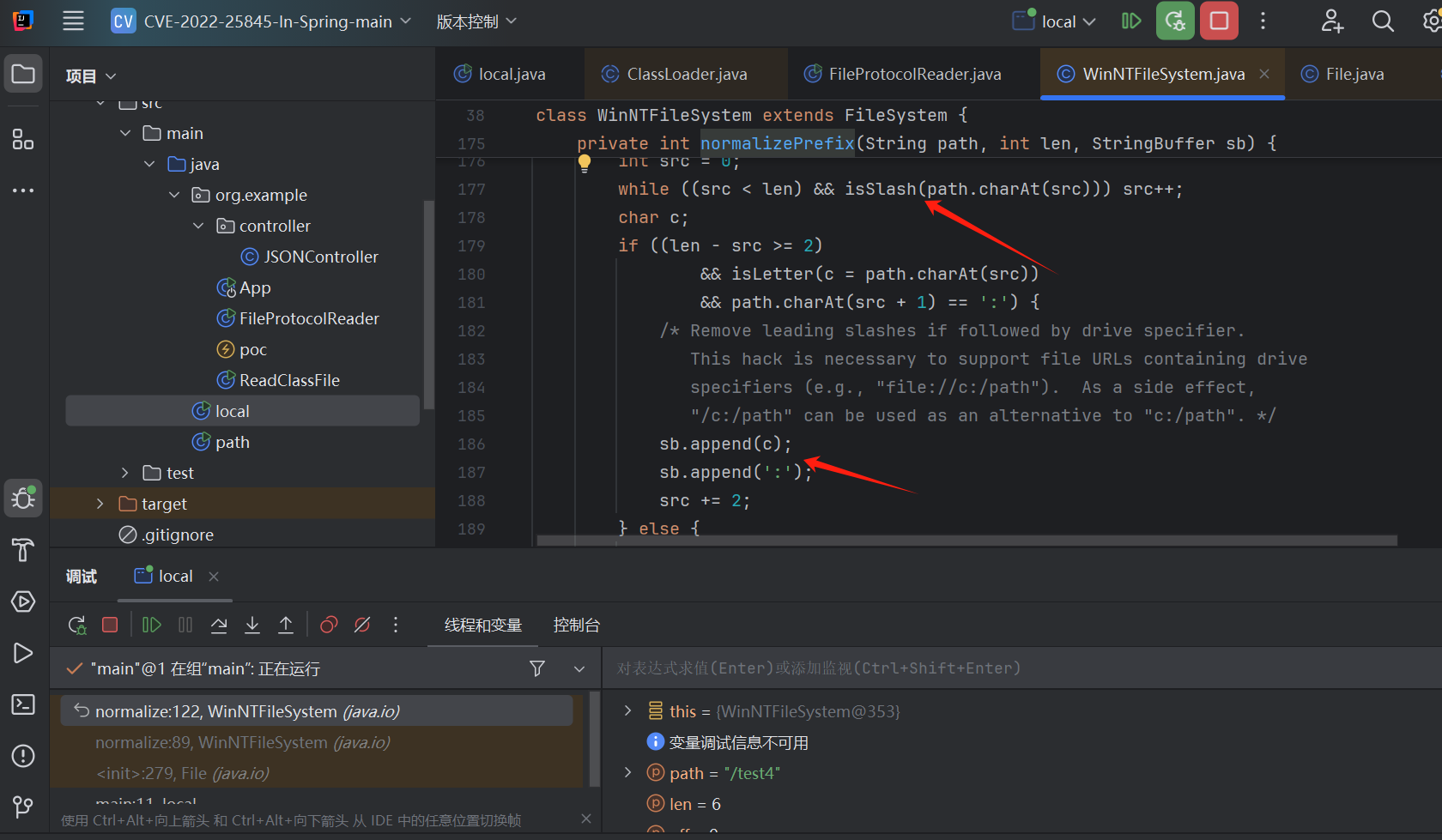Collapse the java folder
This screenshot has width=1442, height=840.
(x=149, y=164)
